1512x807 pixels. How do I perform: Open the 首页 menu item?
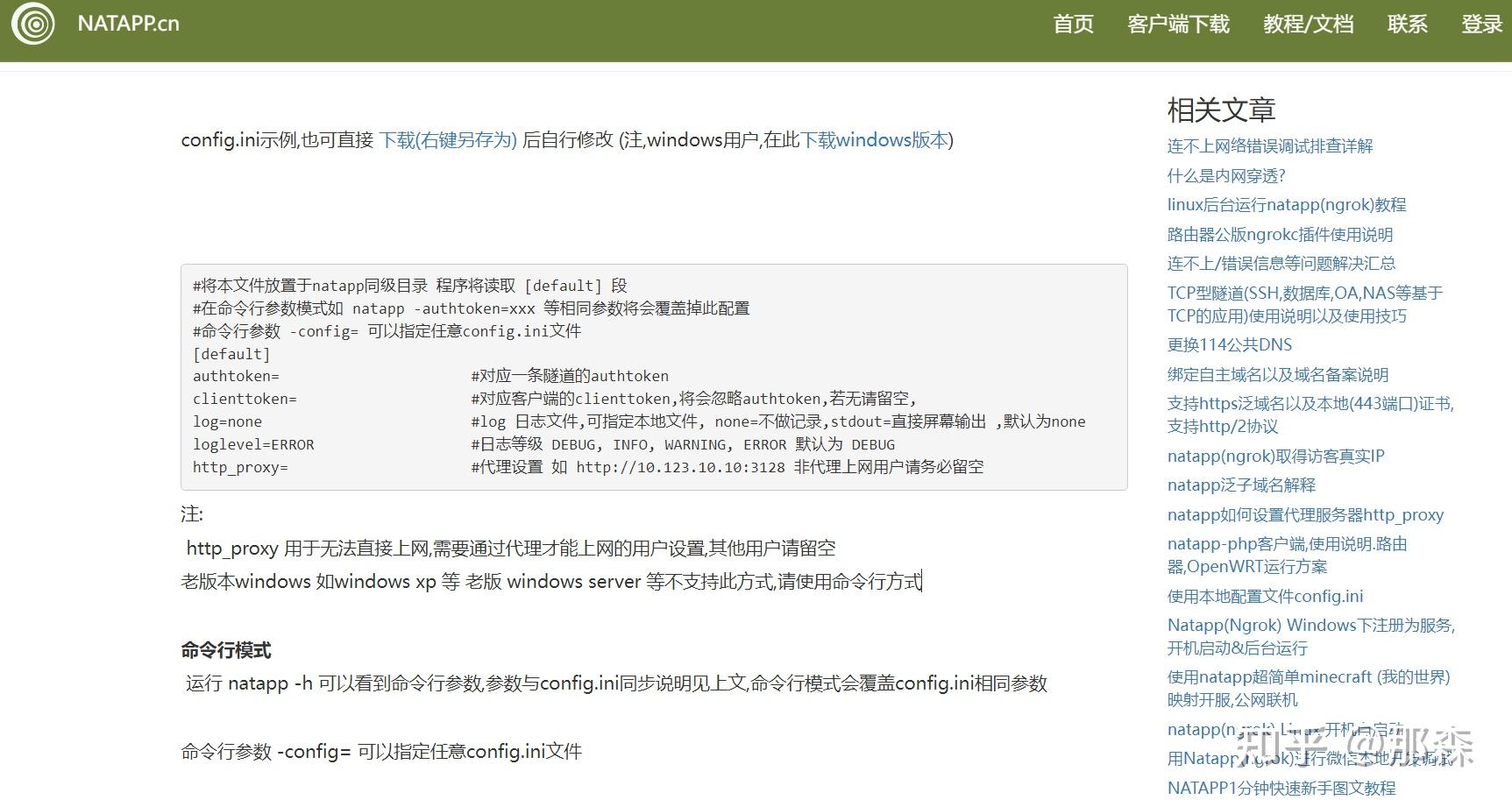click(1073, 24)
